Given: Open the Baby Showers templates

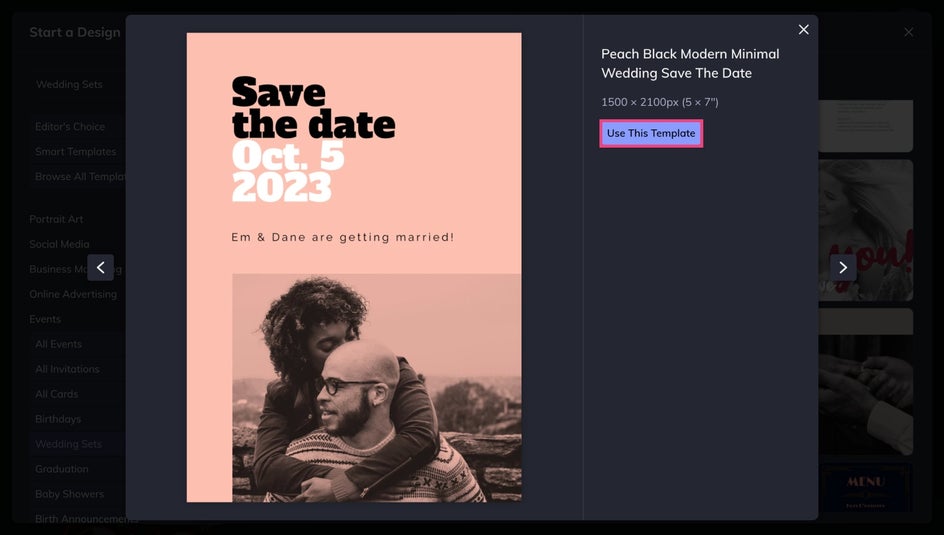Looking at the screenshot, I should point(69,493).
